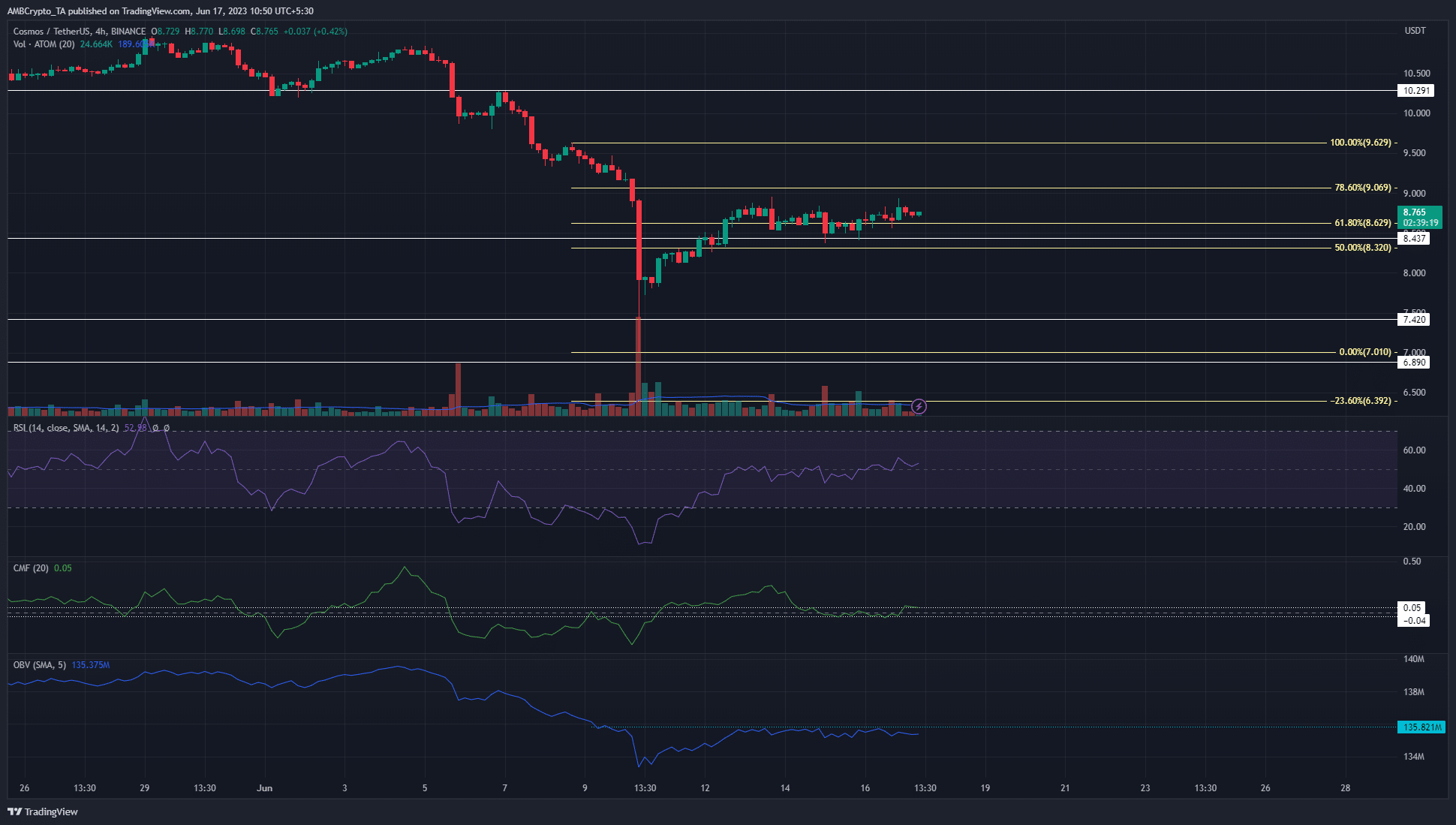Viewport: 1456px width, 825px height.
Task: Click the 10.500 price axis tick
Action: pos(1417,74)
